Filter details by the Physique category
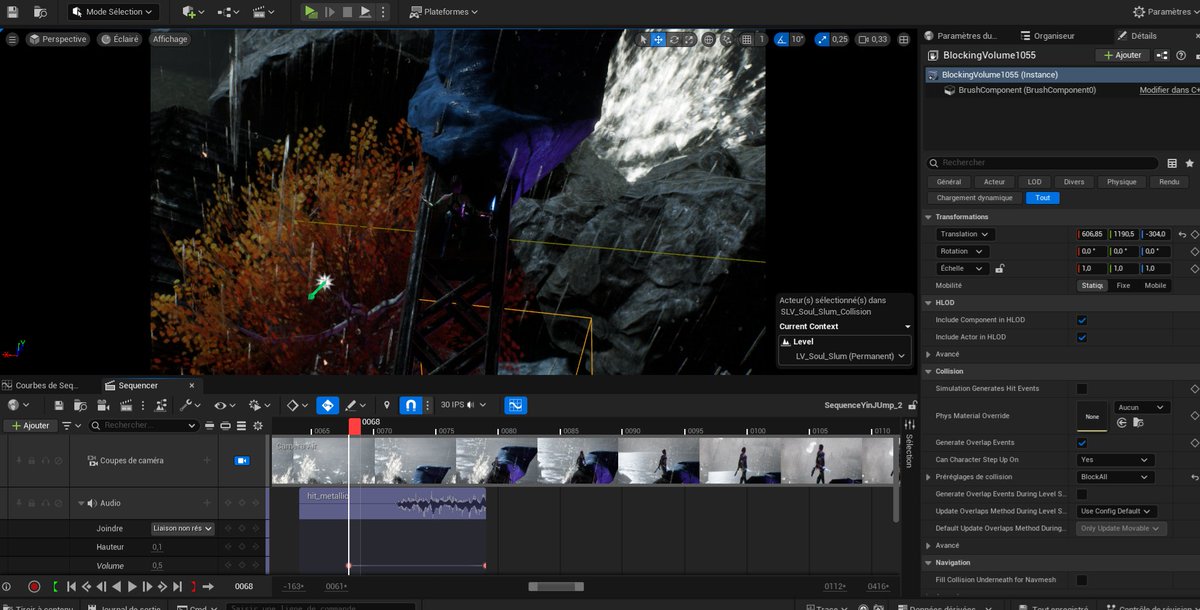This screenshot has width=1200, height=610. coord(1121,182)
